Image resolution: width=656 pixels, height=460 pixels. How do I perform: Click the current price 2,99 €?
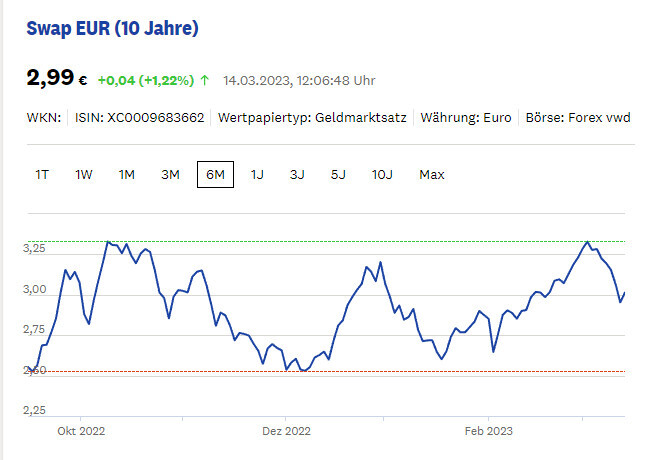(57, 79)
